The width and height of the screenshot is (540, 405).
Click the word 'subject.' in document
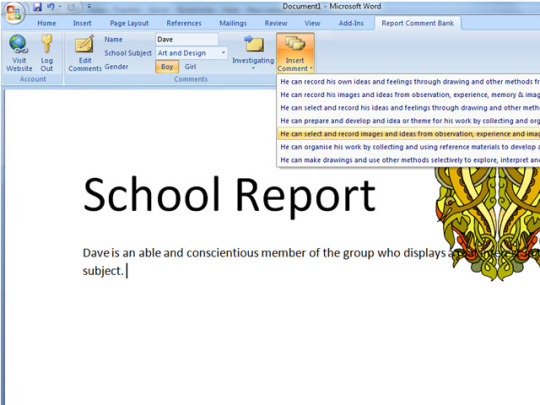[x=103, y=271]
